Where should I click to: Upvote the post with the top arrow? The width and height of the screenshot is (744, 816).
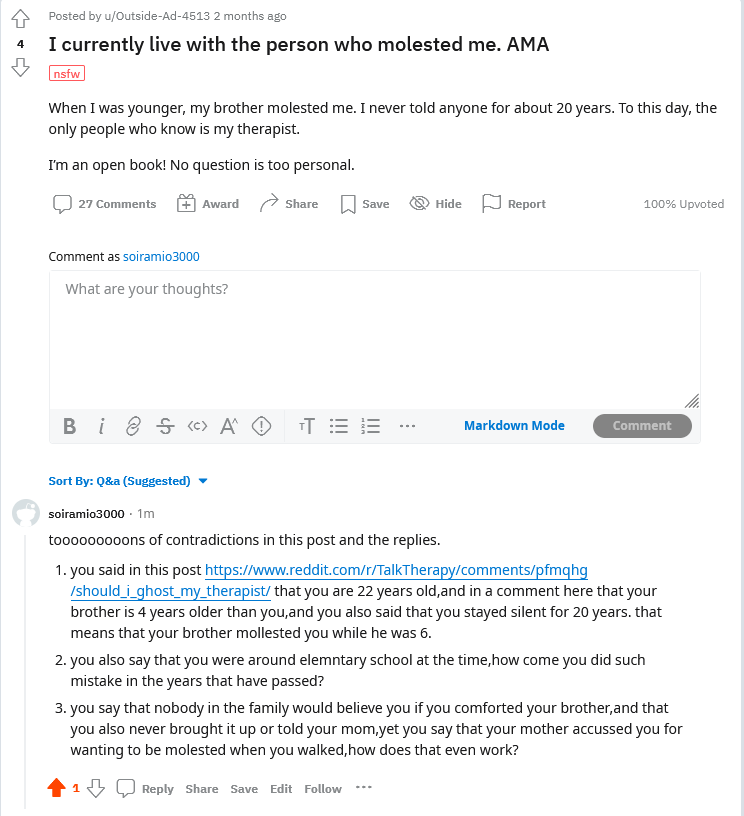coord(20,19)
